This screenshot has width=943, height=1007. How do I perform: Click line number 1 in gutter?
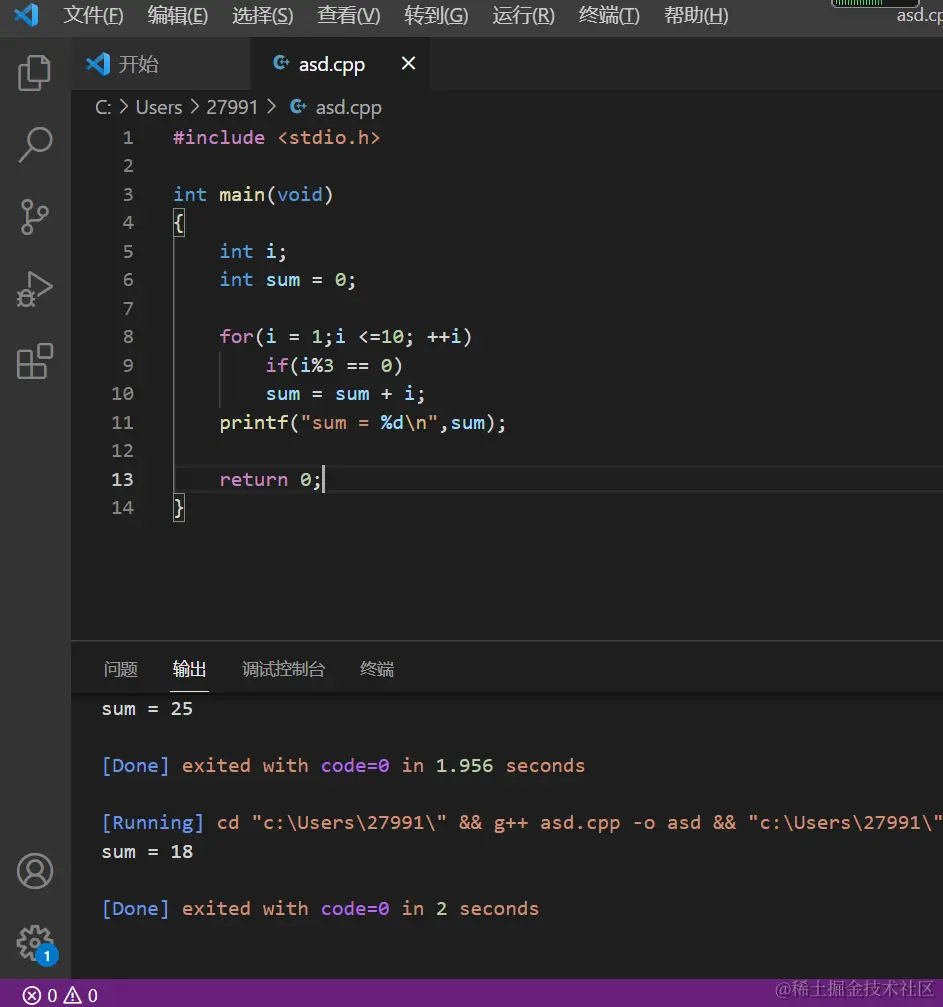pyautogui.click(x=128, y=137)
